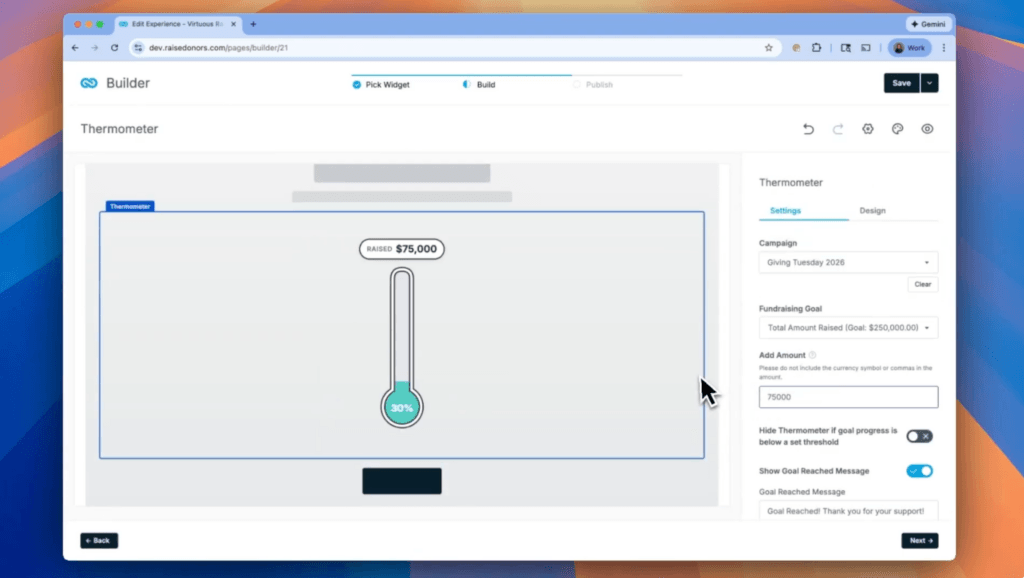Click the Save button
Image resolution: width=1024 pixels, height=578 pixels.
(901, 83)
